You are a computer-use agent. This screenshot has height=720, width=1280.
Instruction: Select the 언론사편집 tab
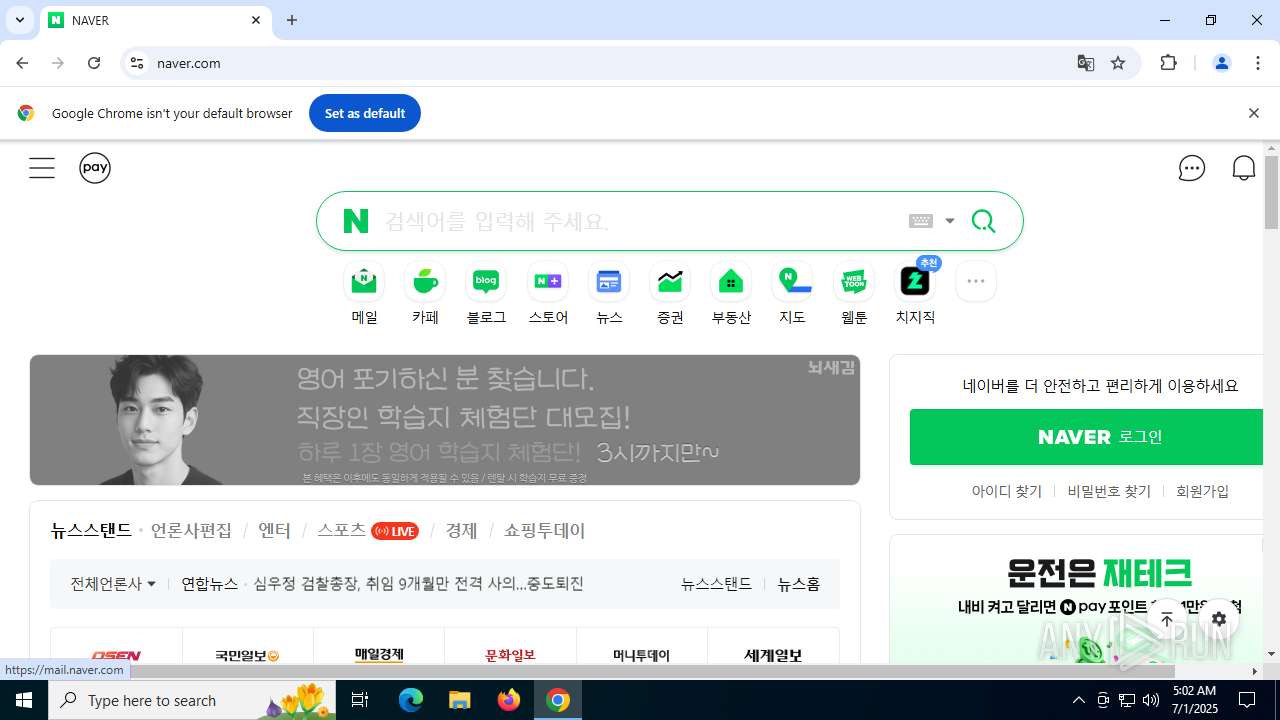click(x=191, y=531)
